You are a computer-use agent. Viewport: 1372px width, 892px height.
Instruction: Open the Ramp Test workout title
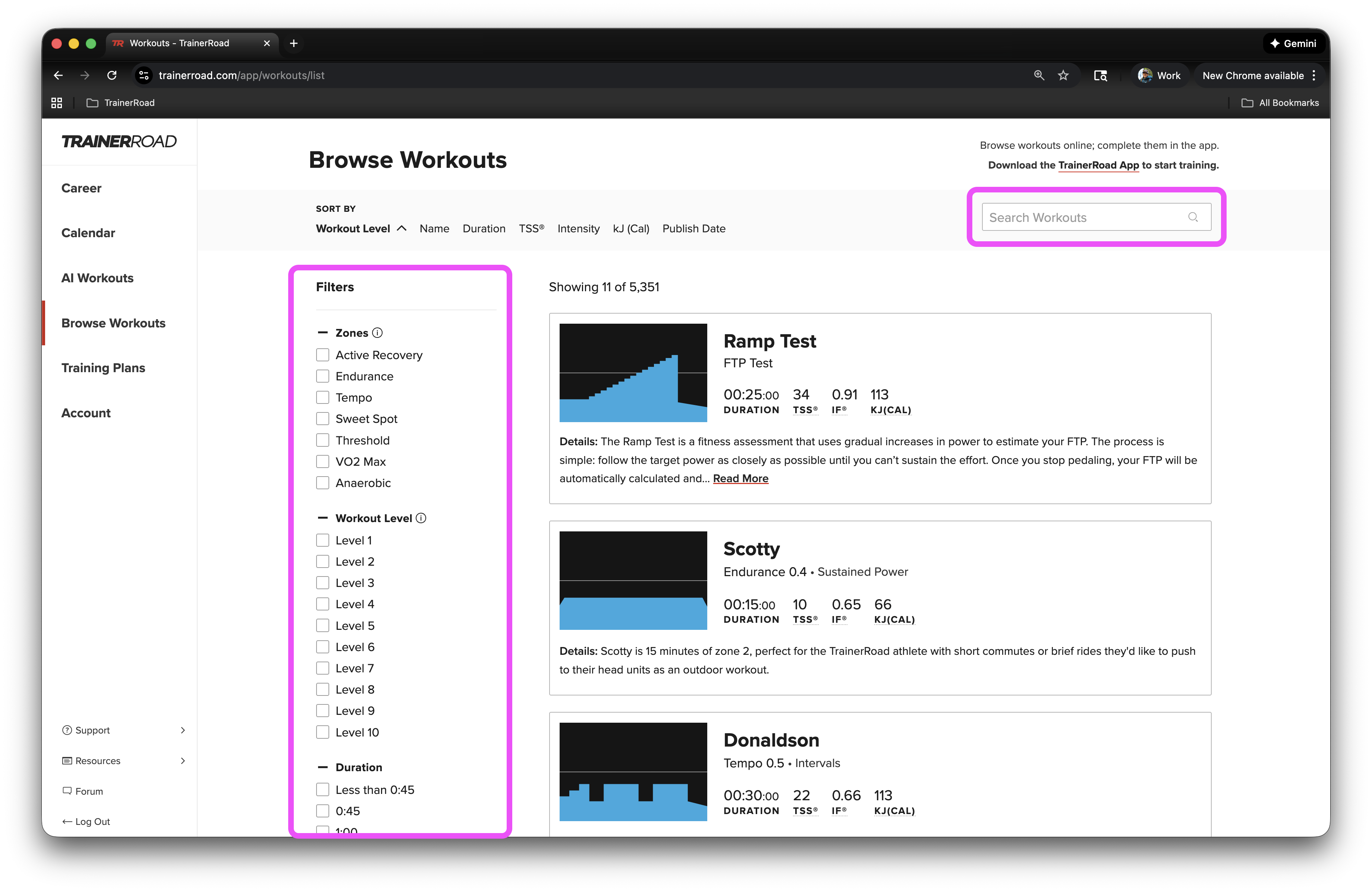(770, 341)
